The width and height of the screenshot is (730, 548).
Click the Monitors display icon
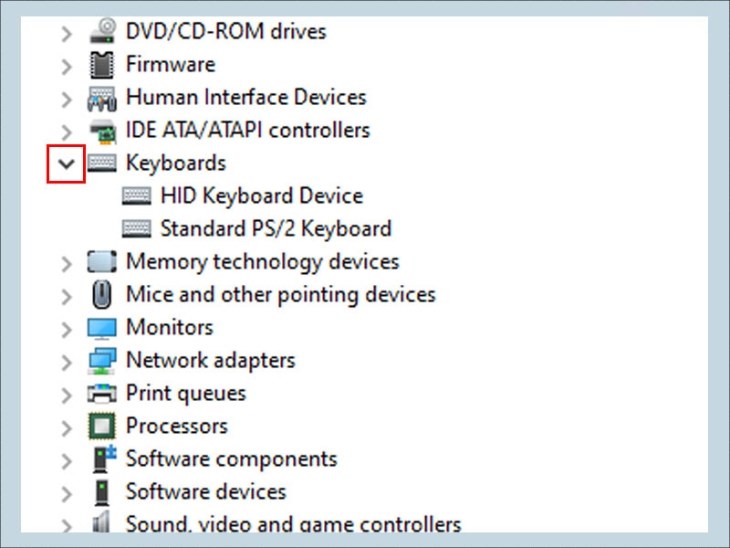coord(101,328)
